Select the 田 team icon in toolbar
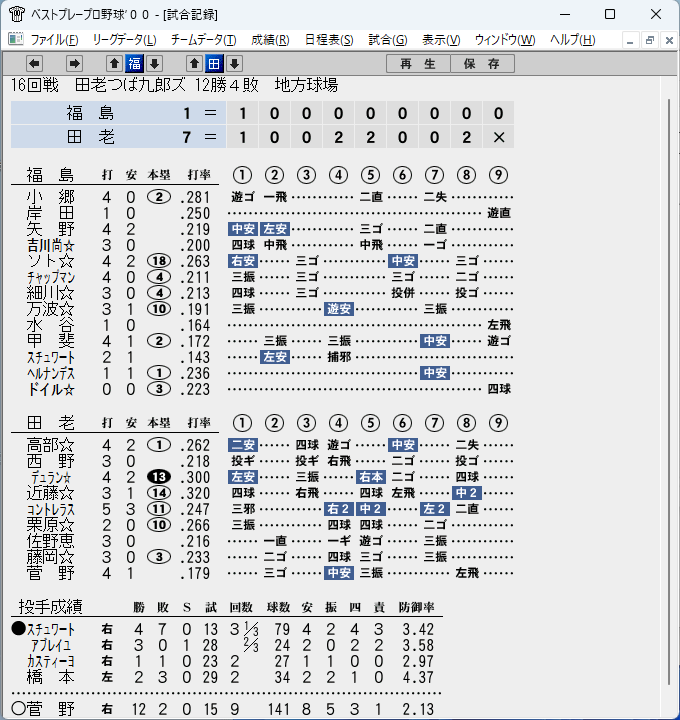Viewport: 680px width, 720px height. coord(214,63)
